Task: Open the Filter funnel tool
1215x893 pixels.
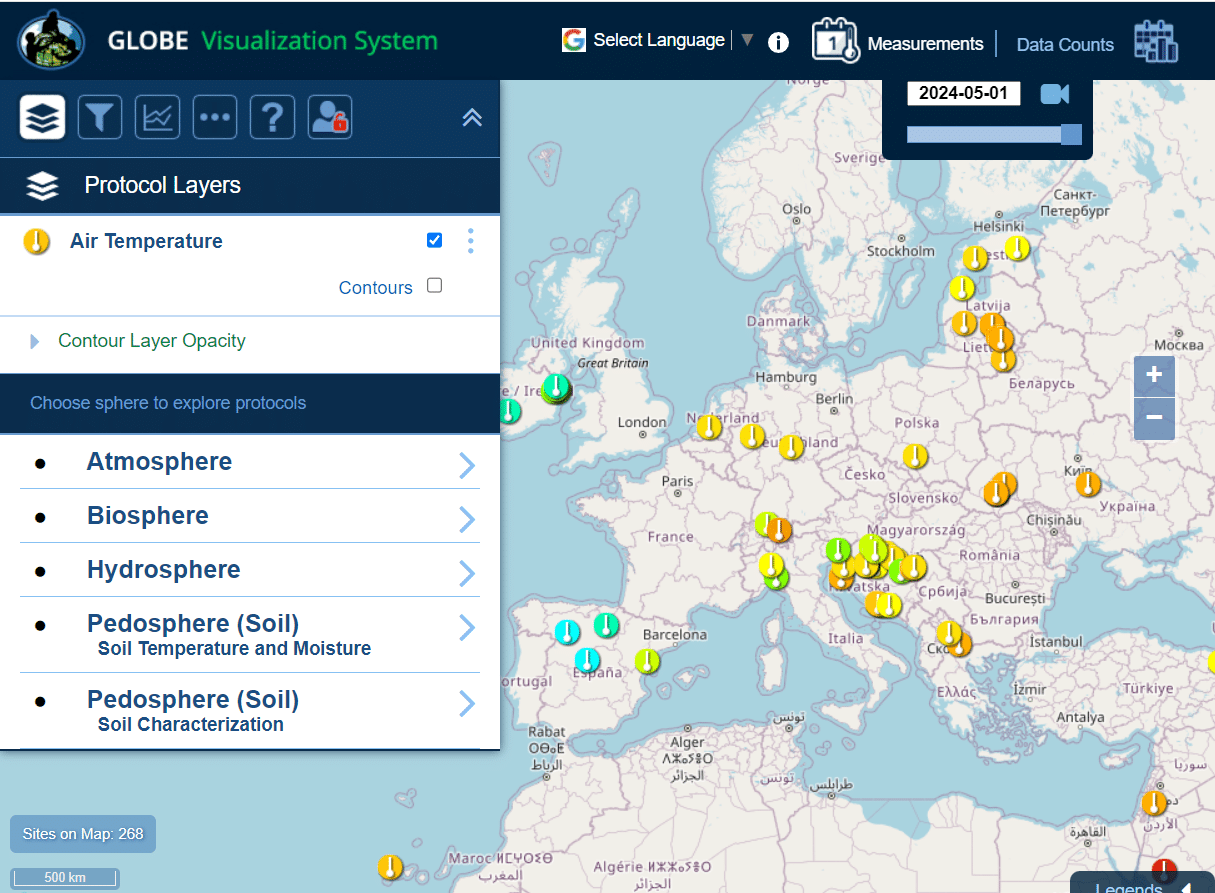Action: [x=100, y=118]
